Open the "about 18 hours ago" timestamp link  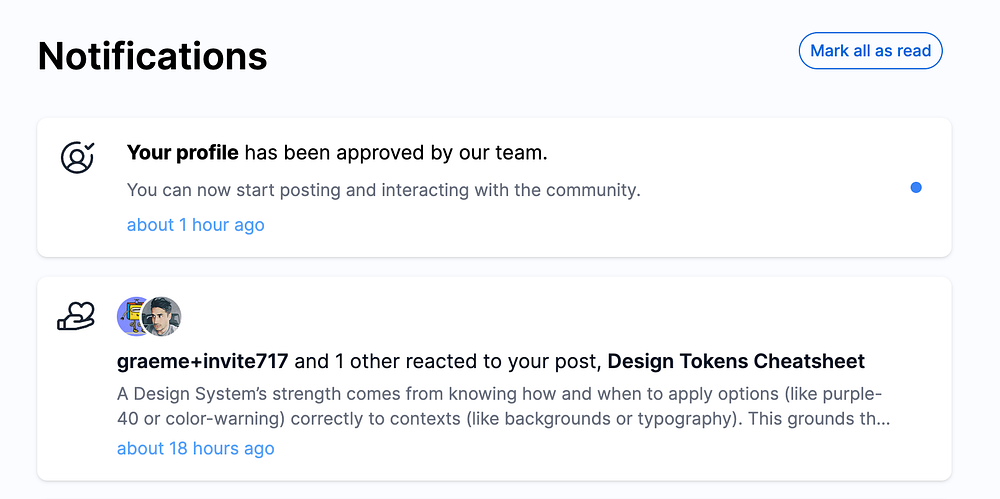195,448
